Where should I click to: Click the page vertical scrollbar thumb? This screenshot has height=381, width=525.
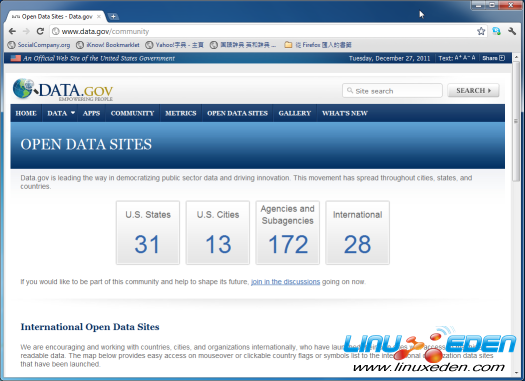pyautogui.click(x=516, y=121)
